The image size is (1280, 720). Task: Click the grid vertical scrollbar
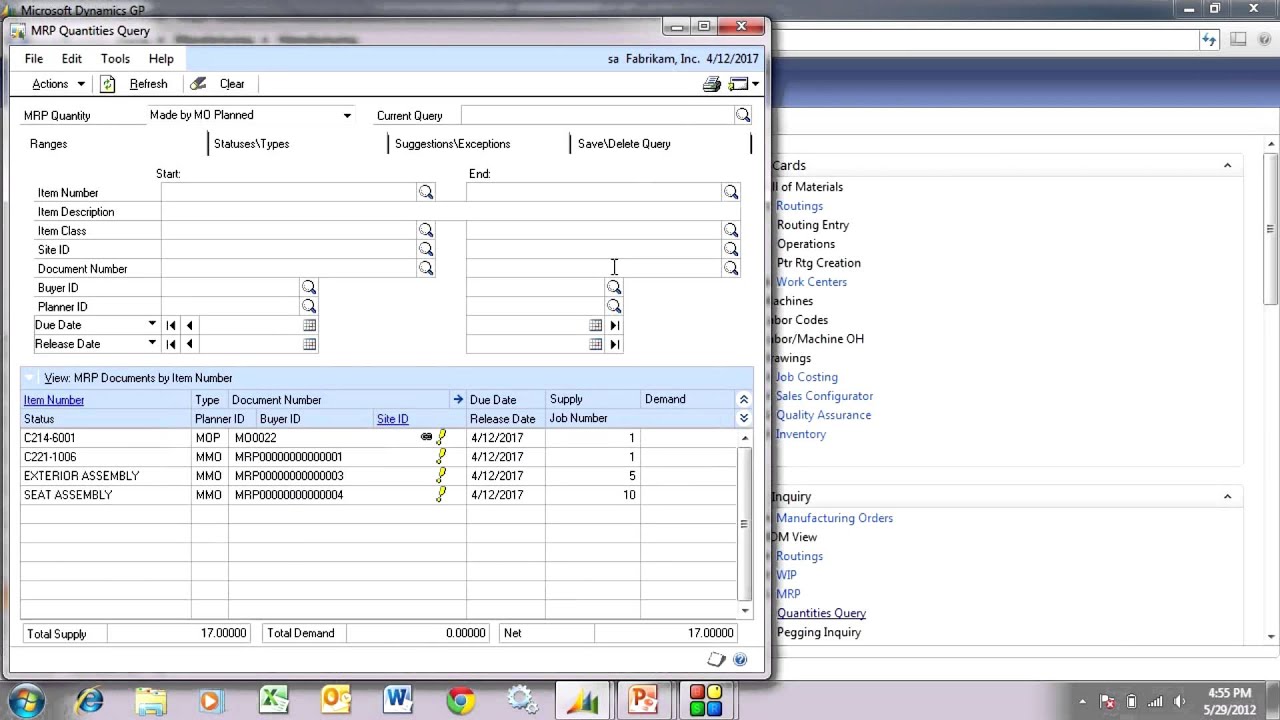pyautogui.click(x=744, y=524)
